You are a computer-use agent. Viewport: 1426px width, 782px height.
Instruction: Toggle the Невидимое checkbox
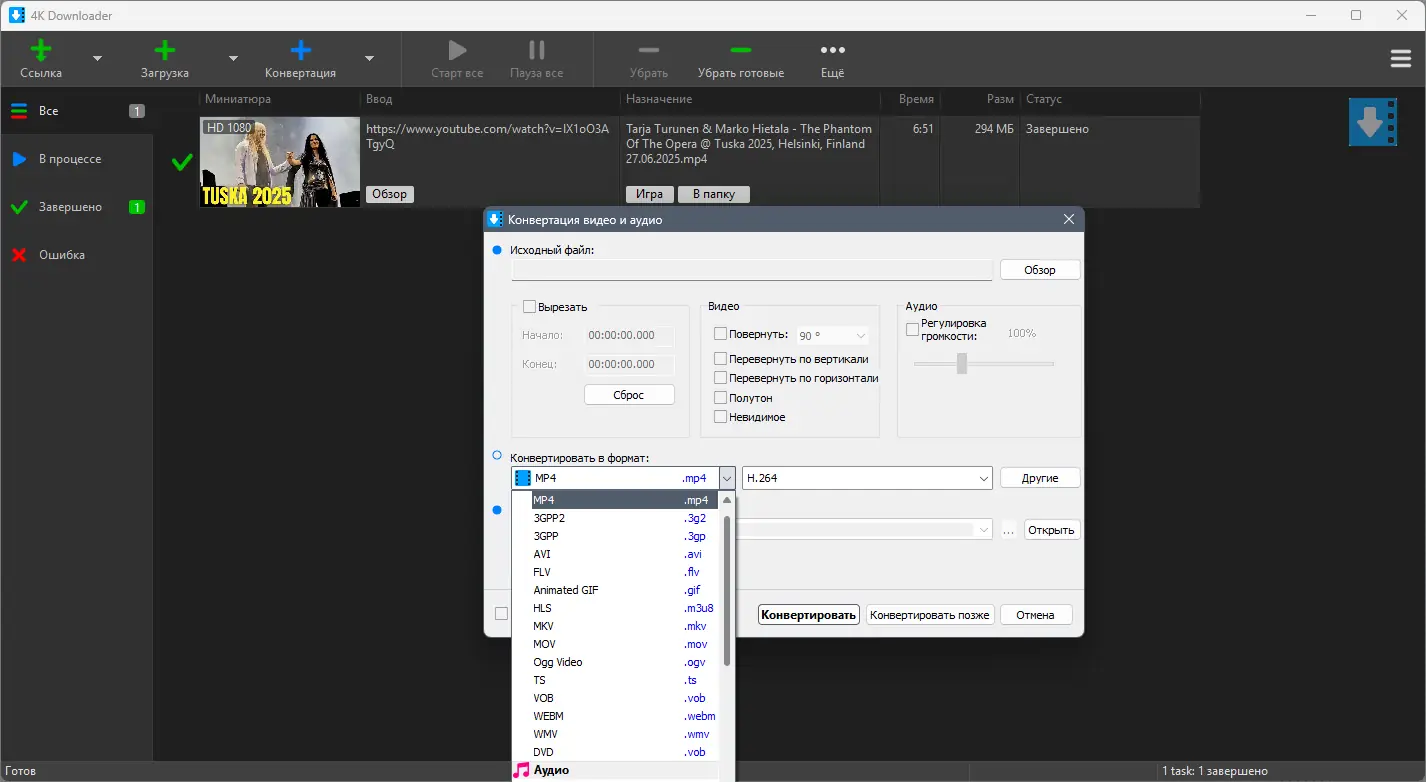point(720,417)
